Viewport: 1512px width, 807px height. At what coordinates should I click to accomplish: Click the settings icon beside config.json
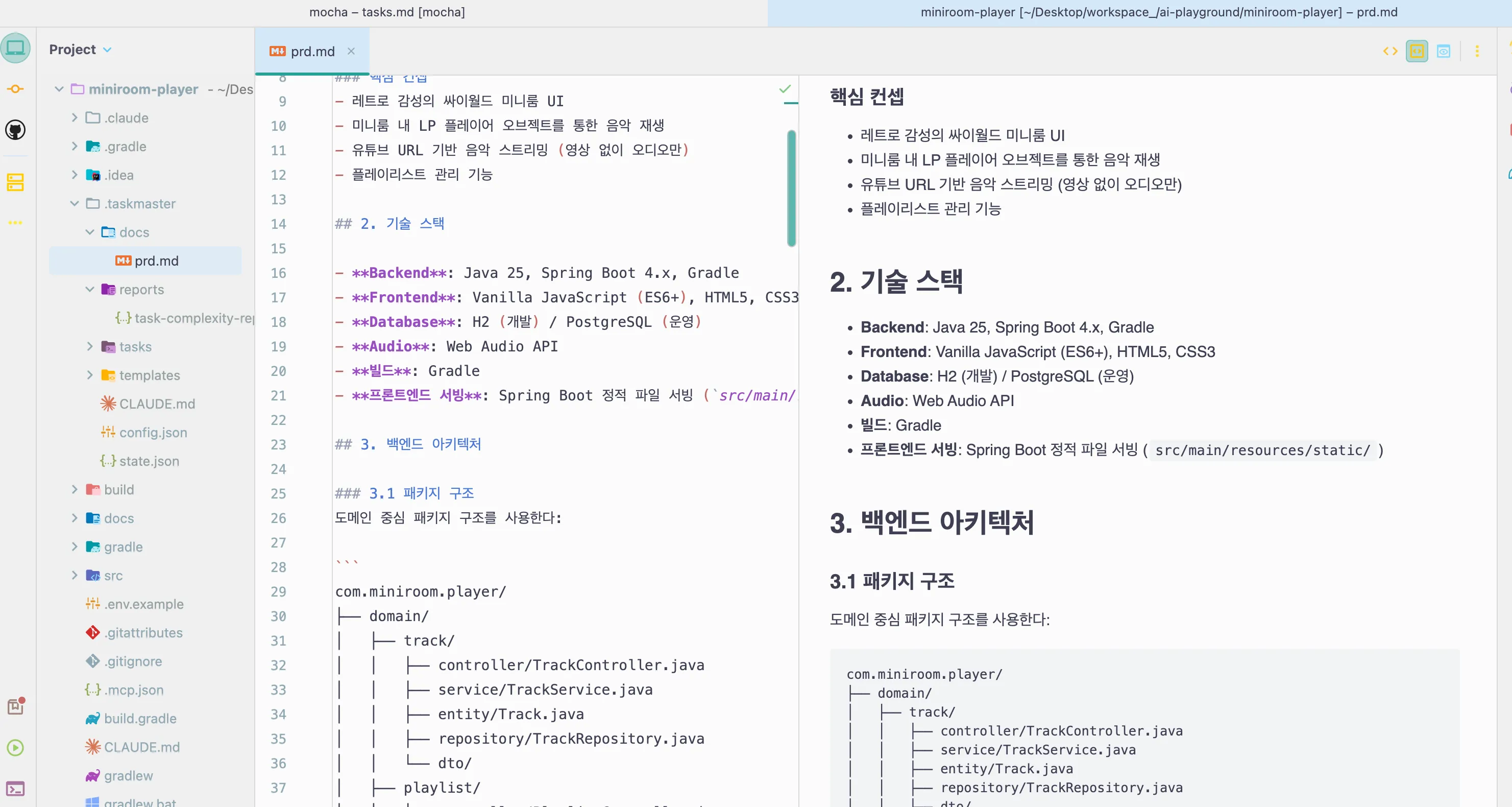[x=108, y=432]
